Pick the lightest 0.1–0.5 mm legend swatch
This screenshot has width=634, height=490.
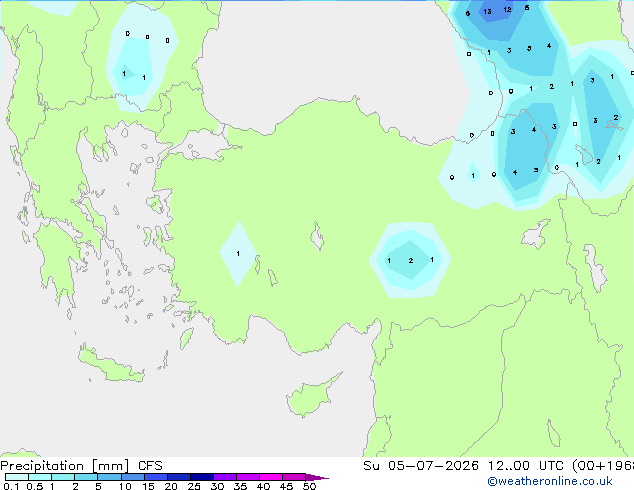(17, 477)
